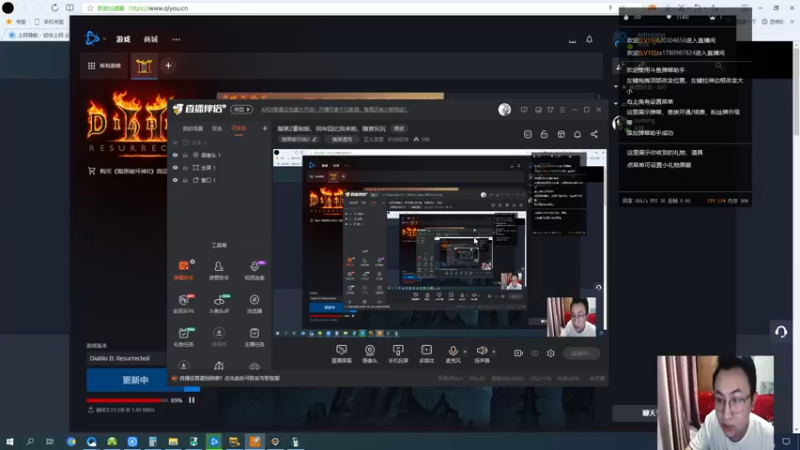Click the 修改 button beside the stream title
800x450 pixels.
(398, 129)
